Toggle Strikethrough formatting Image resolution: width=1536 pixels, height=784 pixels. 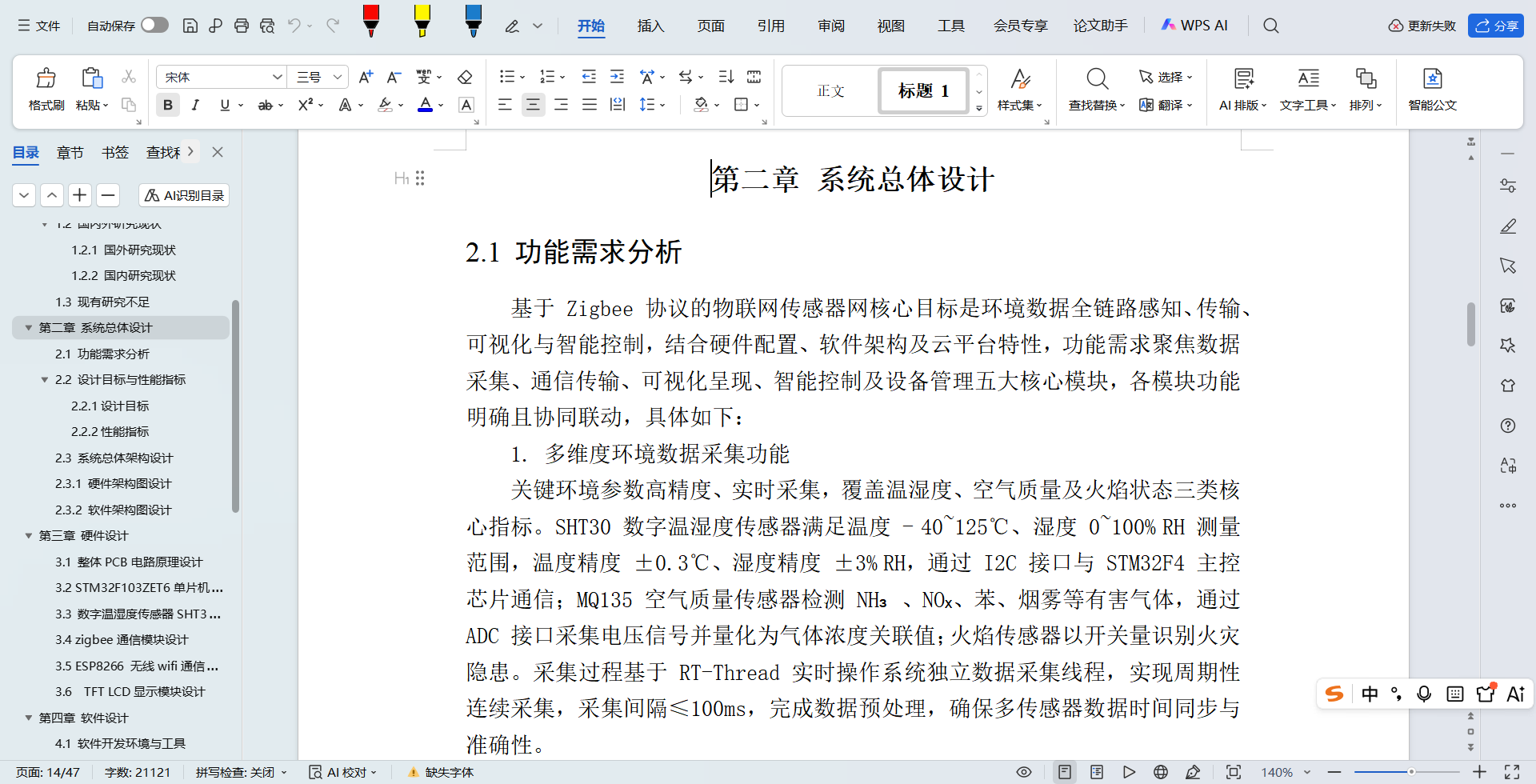coord(265,105)
